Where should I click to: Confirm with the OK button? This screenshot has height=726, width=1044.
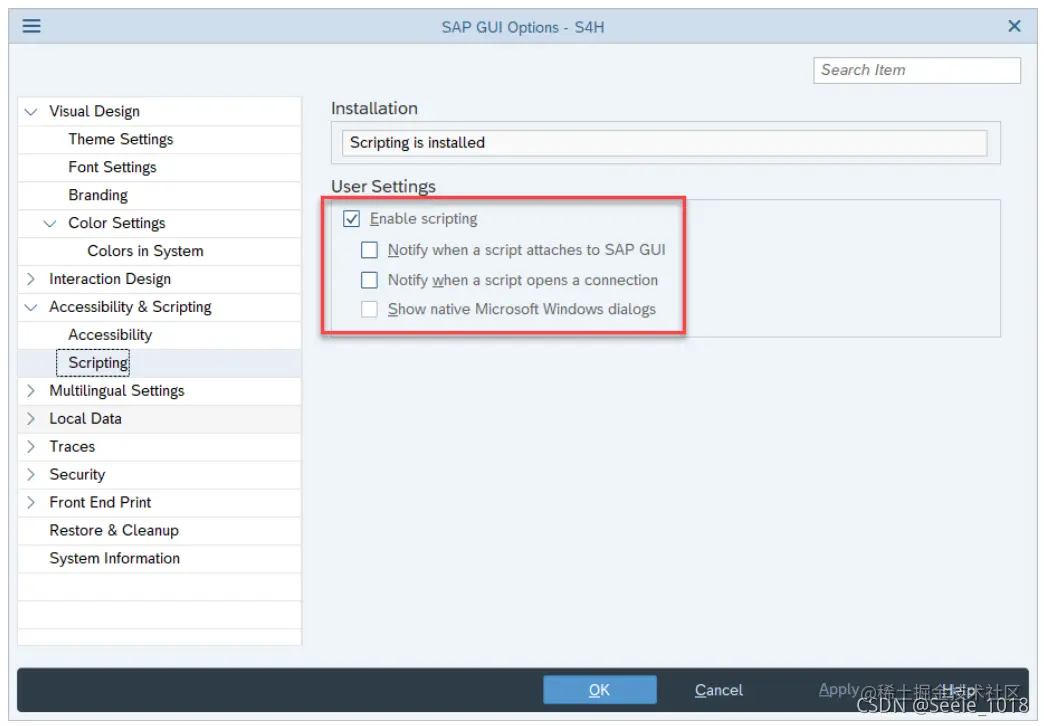click(x=599, y=690)
